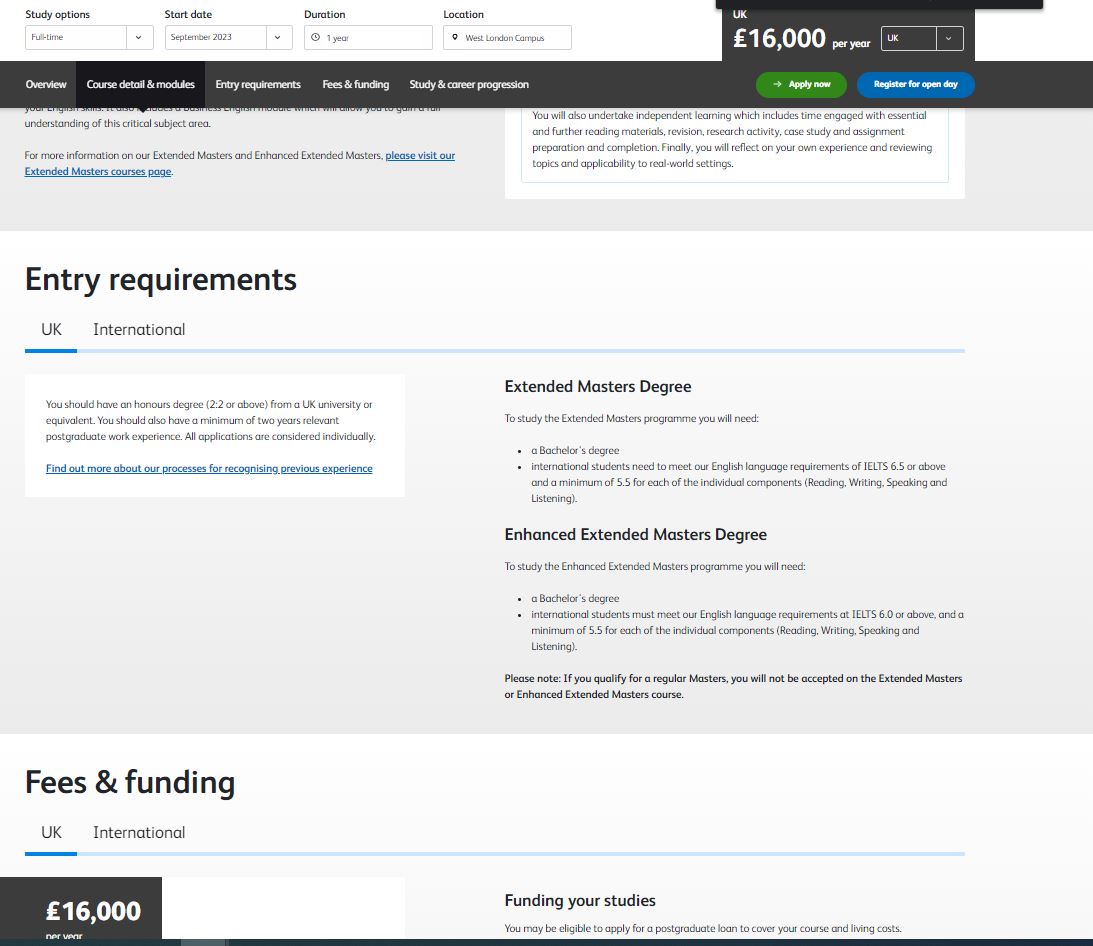
Task: Click the arrow icon on Apply now
Action: (x=777, y=85)
